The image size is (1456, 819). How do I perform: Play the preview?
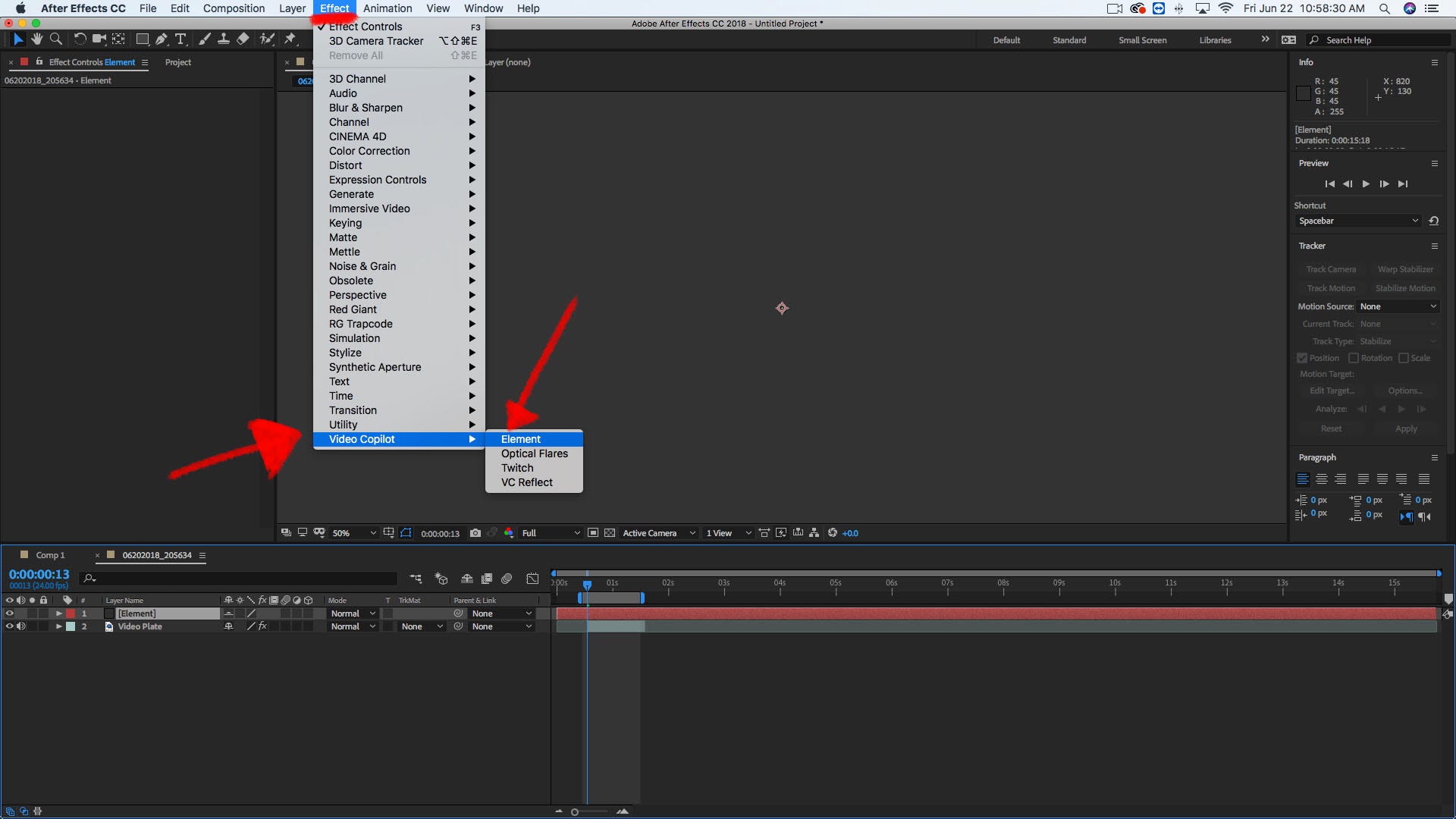click(x=1366, y=184)
